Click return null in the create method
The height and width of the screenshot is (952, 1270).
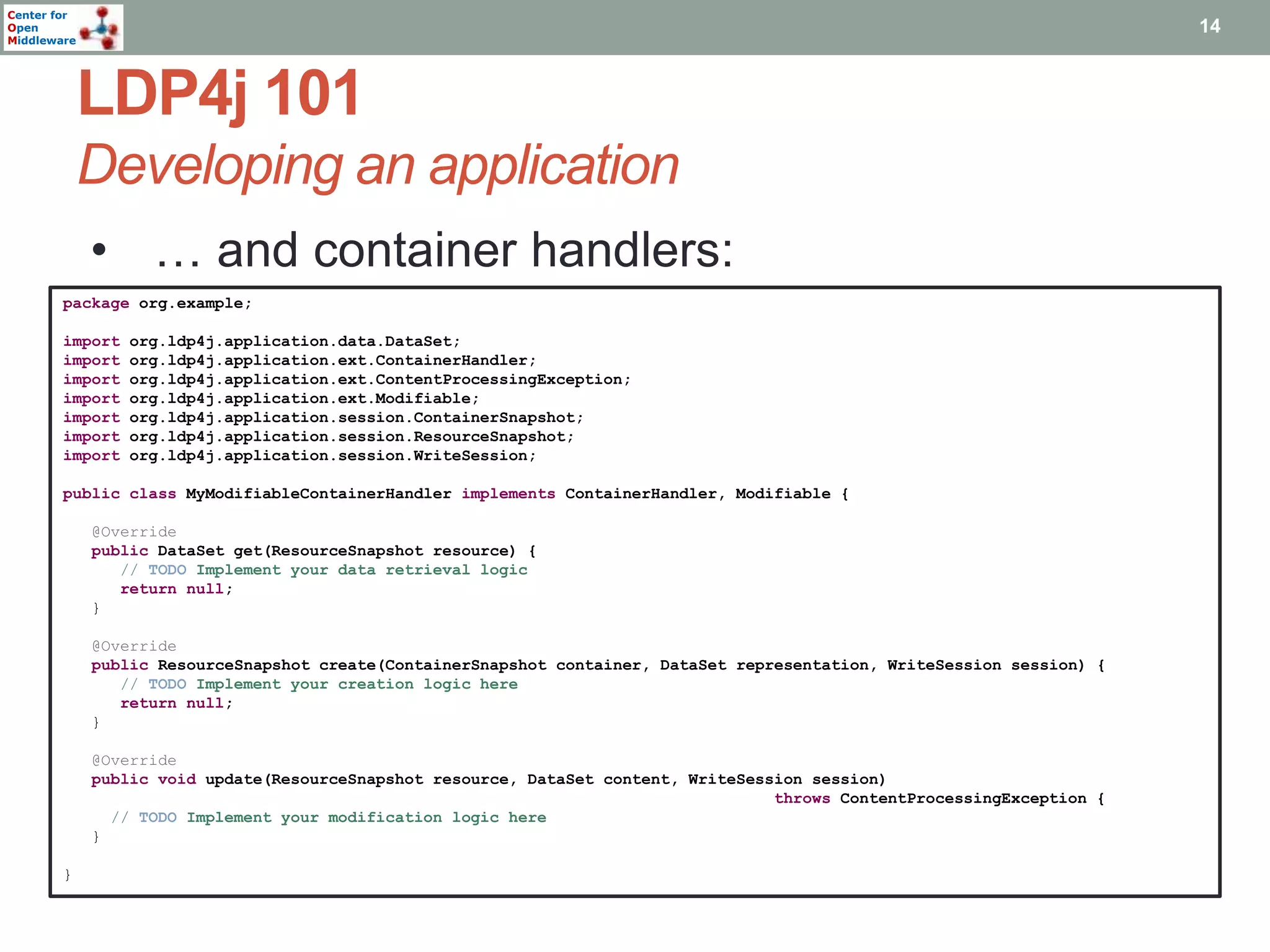click(x=176, y=703)
